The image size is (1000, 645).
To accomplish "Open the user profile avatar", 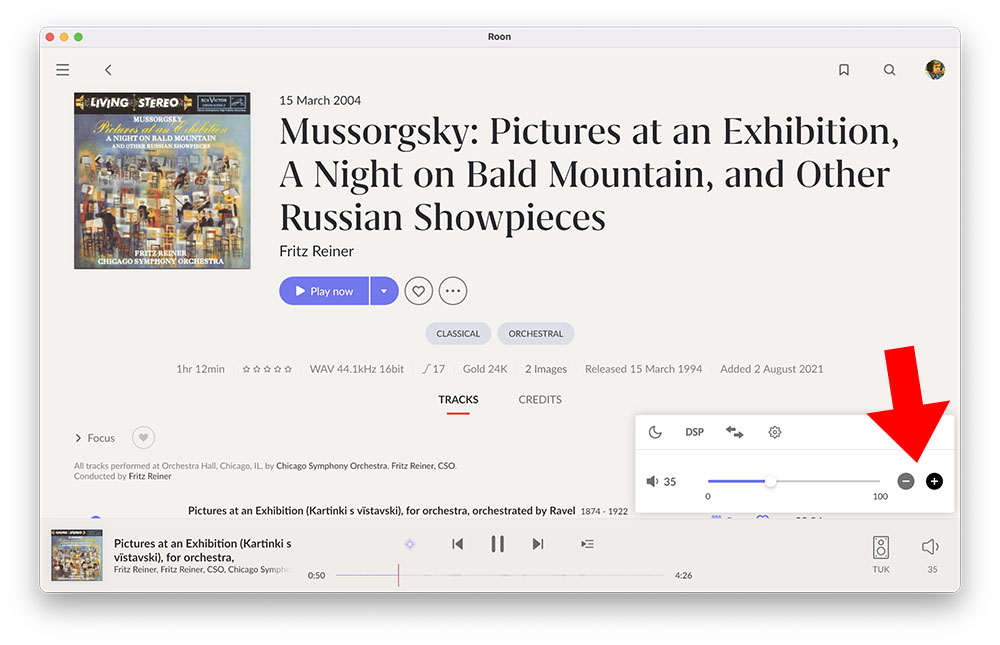I will (935, 70).
